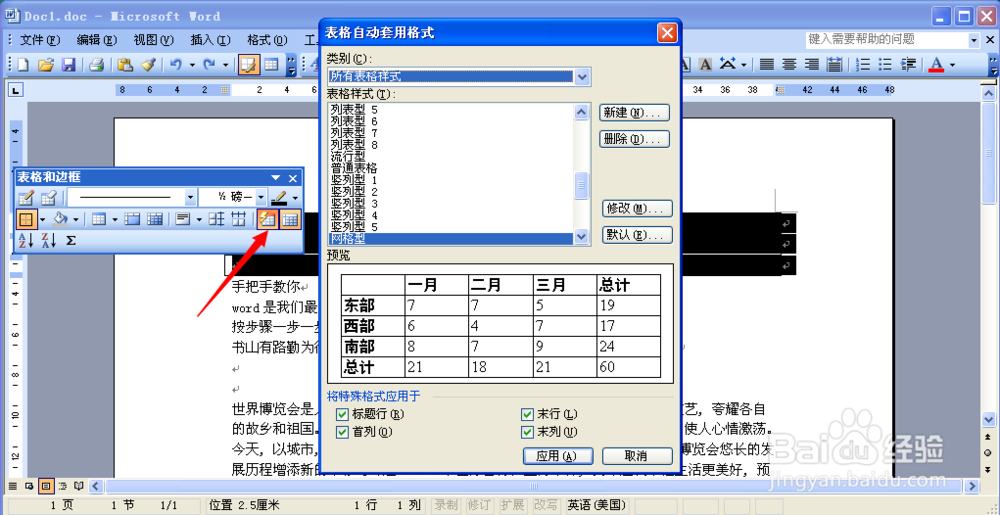Open the Tables and Borders toolbar options arrow
Screen dimensions: 1000x515
276,178
